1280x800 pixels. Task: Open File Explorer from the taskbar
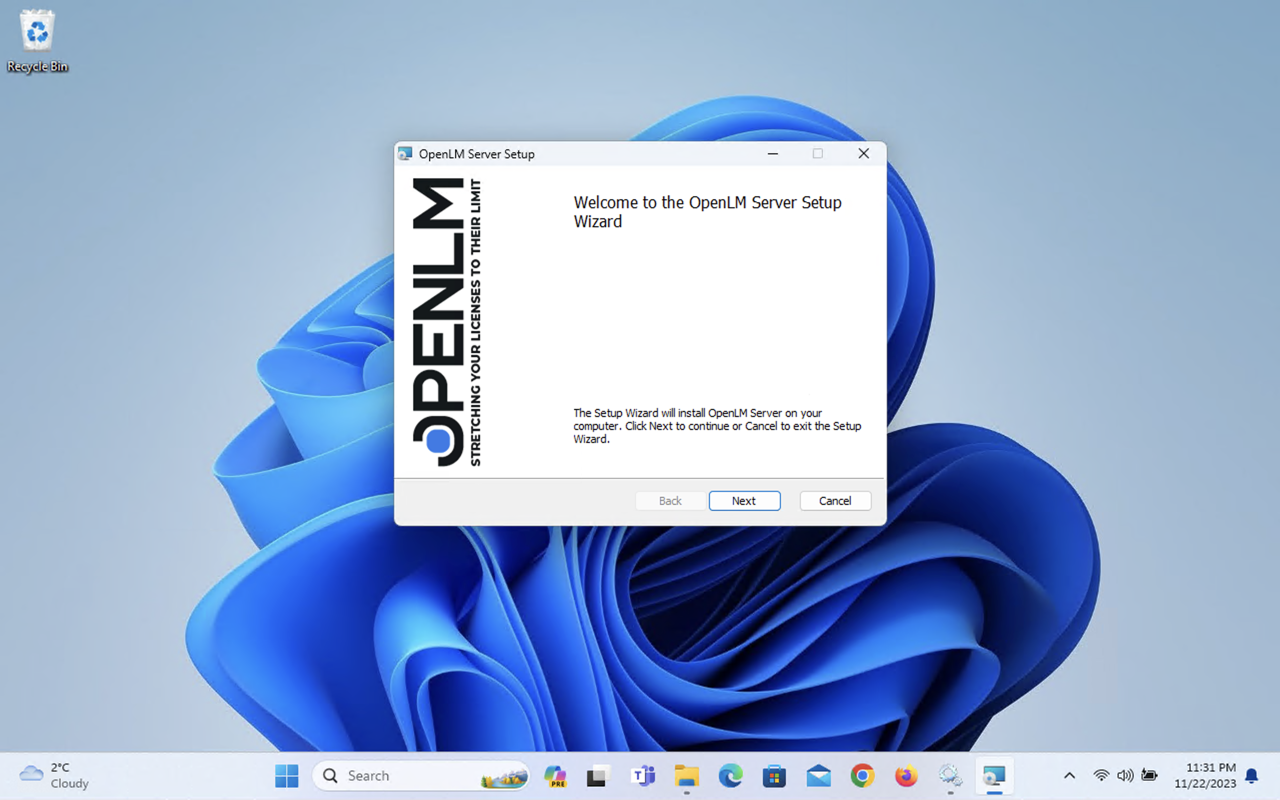(686, 776)
